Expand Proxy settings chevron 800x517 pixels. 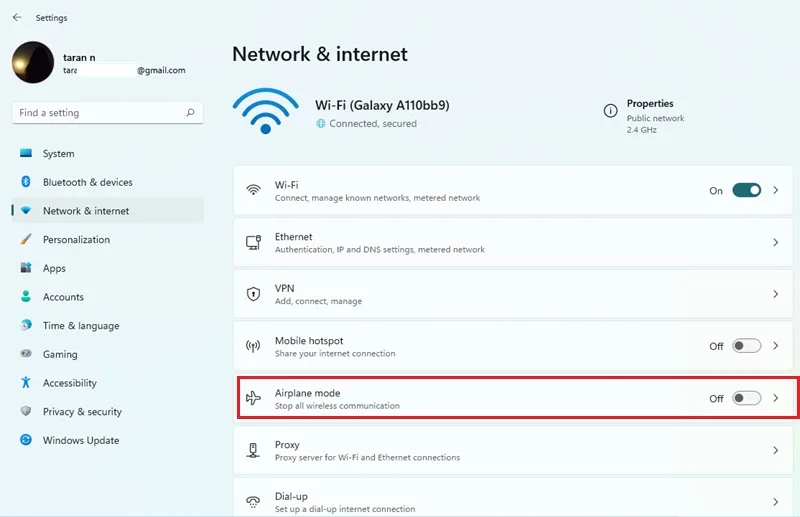tap(776, 450)
